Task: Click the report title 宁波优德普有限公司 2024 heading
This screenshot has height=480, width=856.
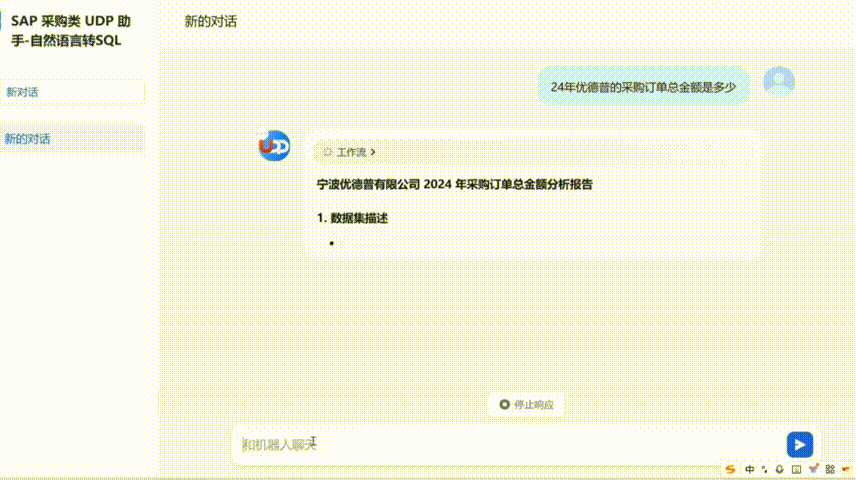Action: pos(454,184)
